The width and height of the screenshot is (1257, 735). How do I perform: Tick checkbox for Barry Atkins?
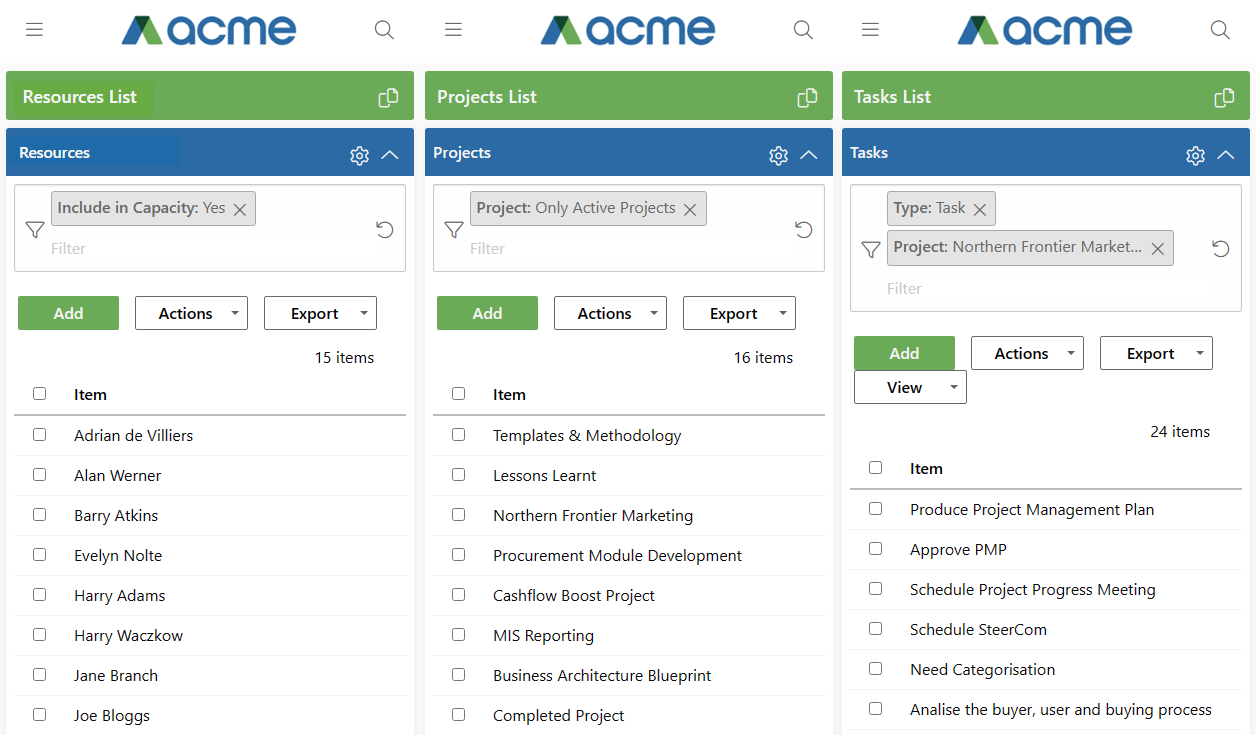click(39, 515)
